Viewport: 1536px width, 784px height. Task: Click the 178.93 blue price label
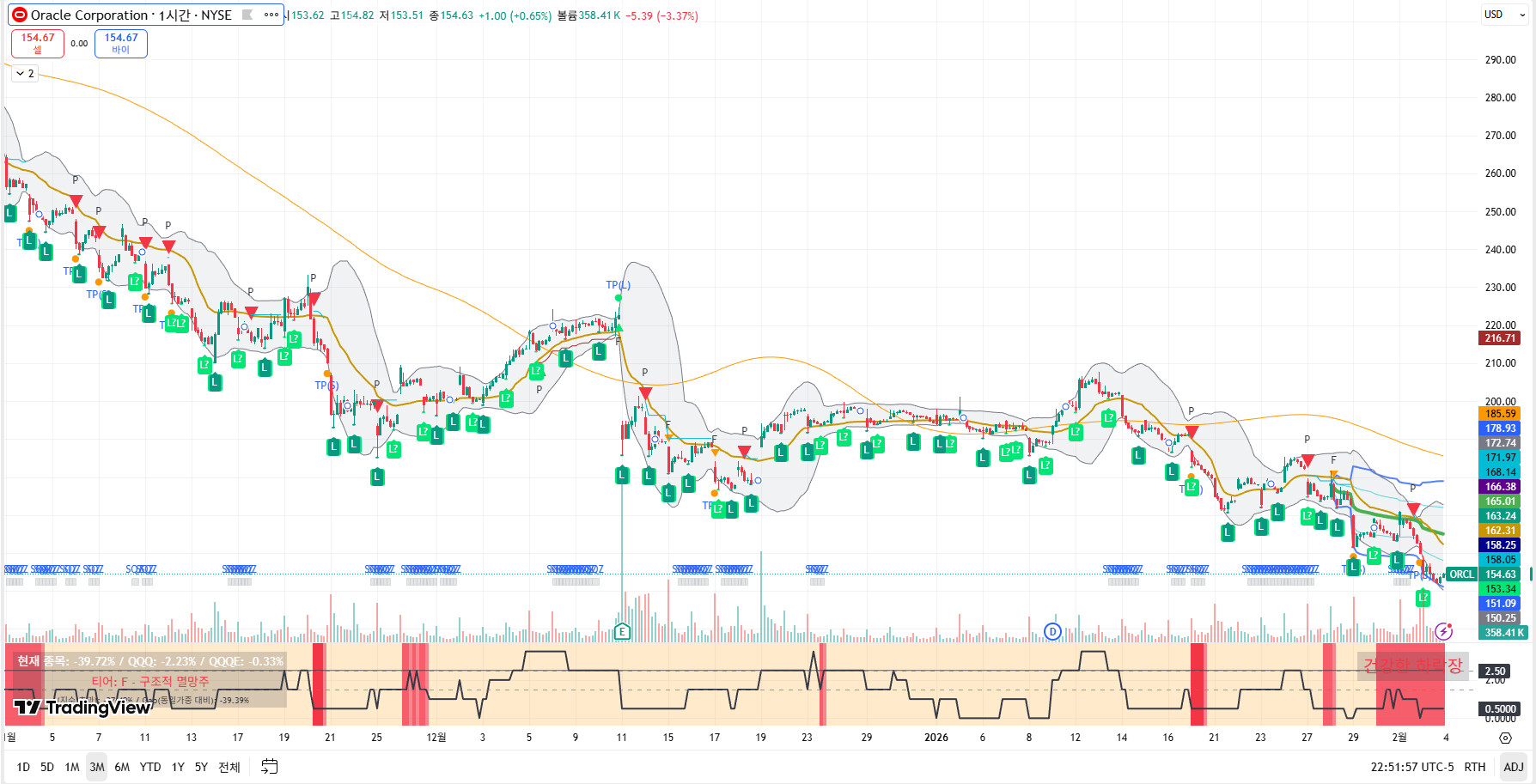1500,428
